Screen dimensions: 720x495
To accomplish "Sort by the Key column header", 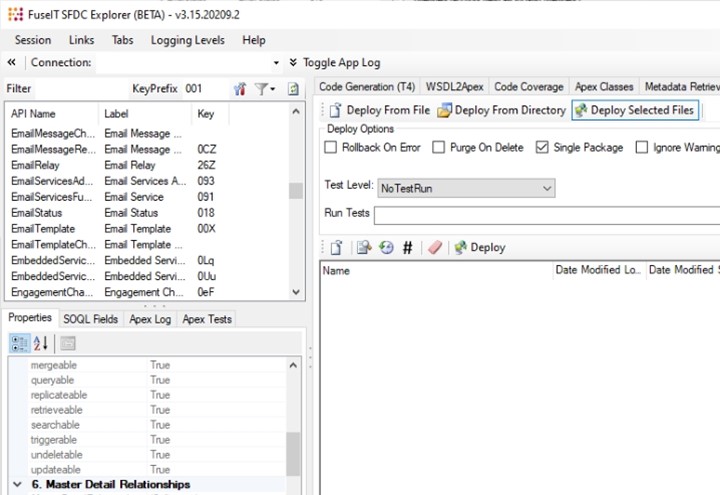I will pyautogui.click(x=210, y=113).
